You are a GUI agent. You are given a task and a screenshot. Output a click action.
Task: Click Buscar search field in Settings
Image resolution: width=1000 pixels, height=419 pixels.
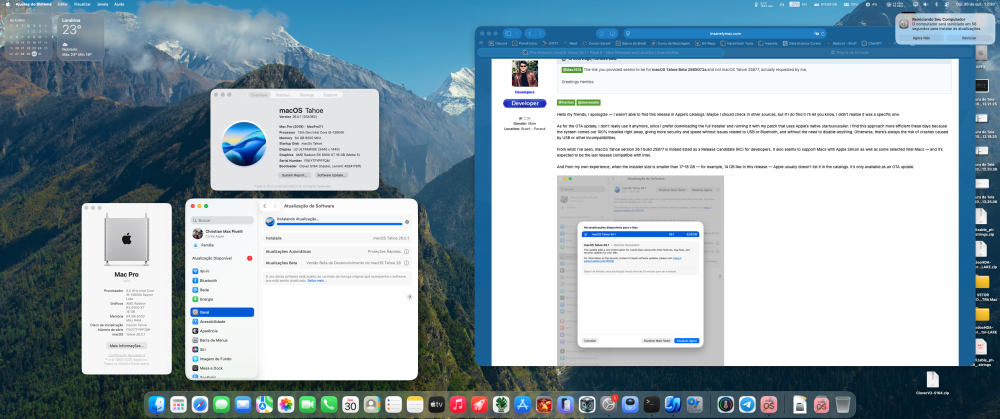(222, 220)
